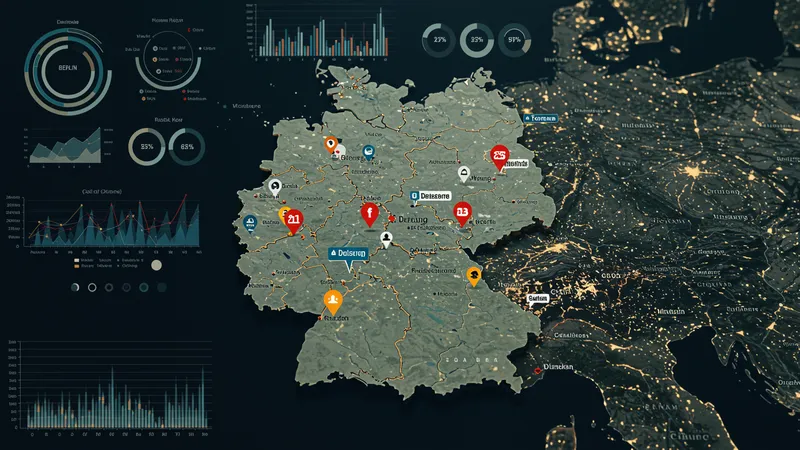
Task: Select the first dot in the indicator row
Action: pos(75,288)
